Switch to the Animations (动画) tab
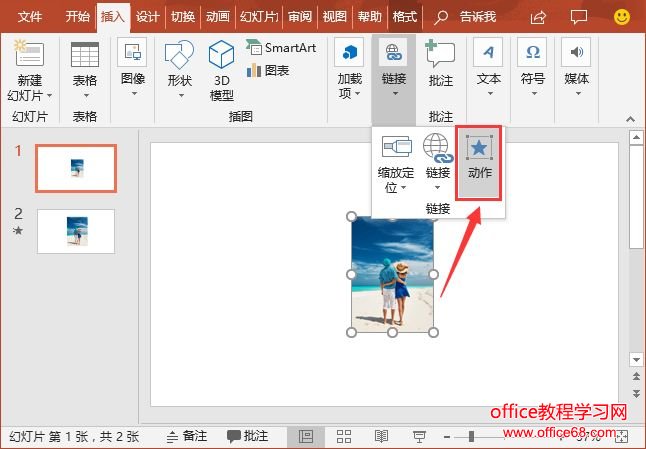The image size is (646, 449). coord(218,17)
